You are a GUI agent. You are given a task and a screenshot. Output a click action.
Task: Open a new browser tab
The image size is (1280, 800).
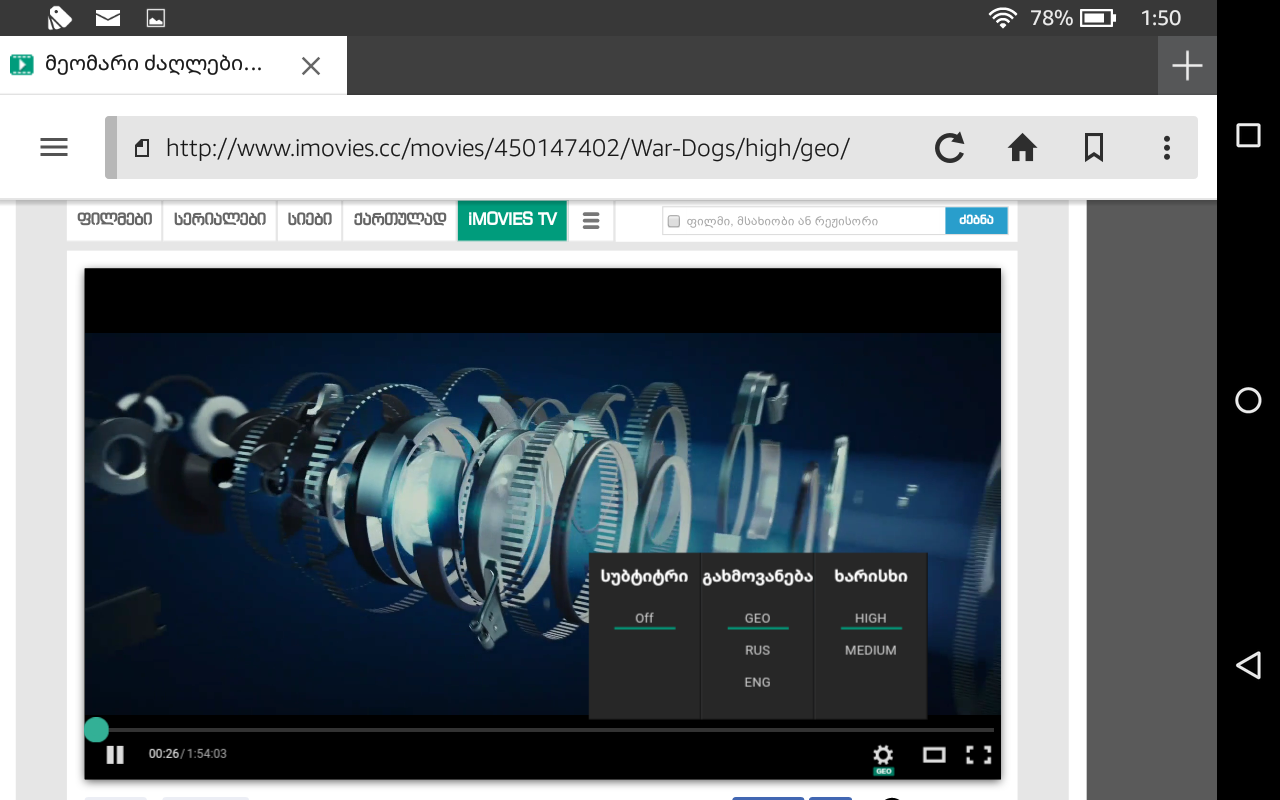click(x=1187, y=66)
